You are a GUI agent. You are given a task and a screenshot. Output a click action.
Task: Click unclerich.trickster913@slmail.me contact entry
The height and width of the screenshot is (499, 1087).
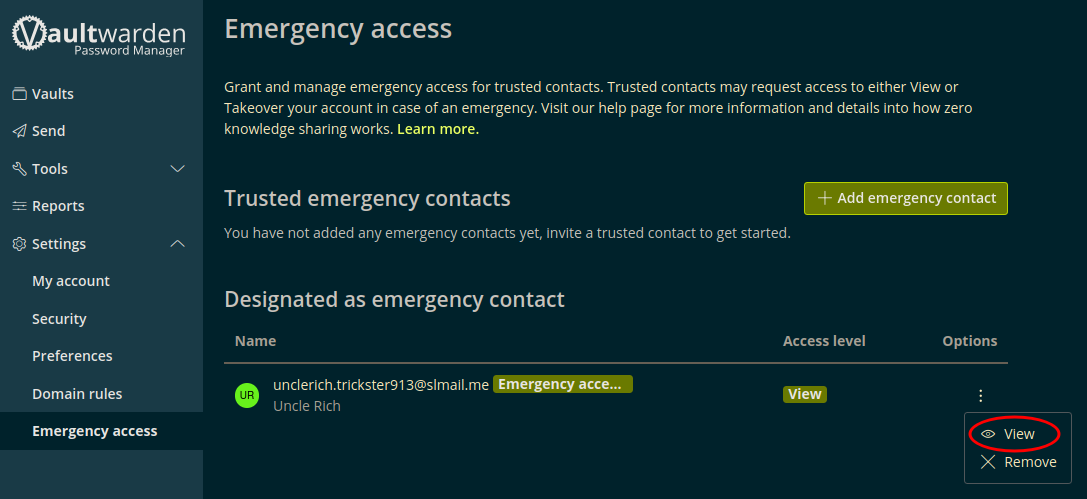click(x=381, y=385)
